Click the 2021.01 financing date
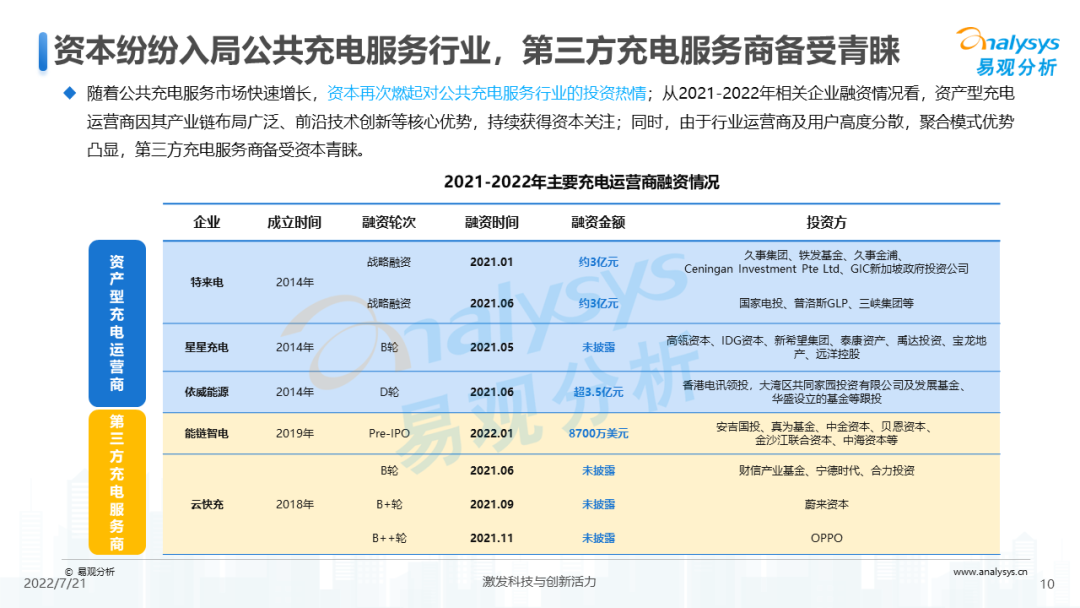 tap(492, 262)
